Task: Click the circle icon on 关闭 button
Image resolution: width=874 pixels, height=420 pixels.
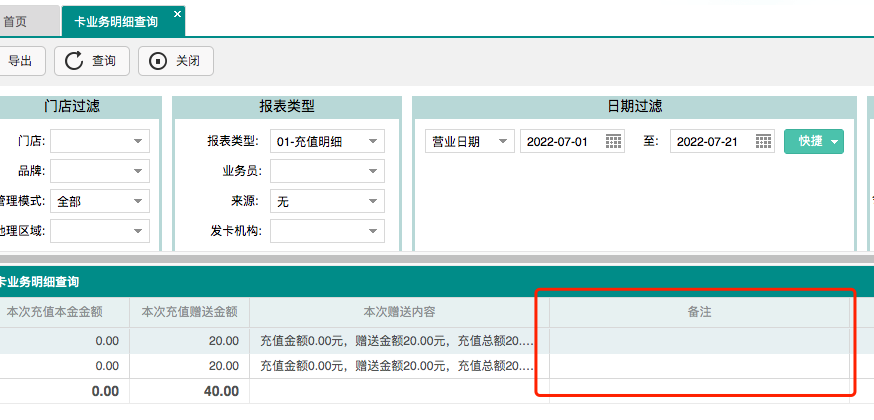Action: click(158, 61)
